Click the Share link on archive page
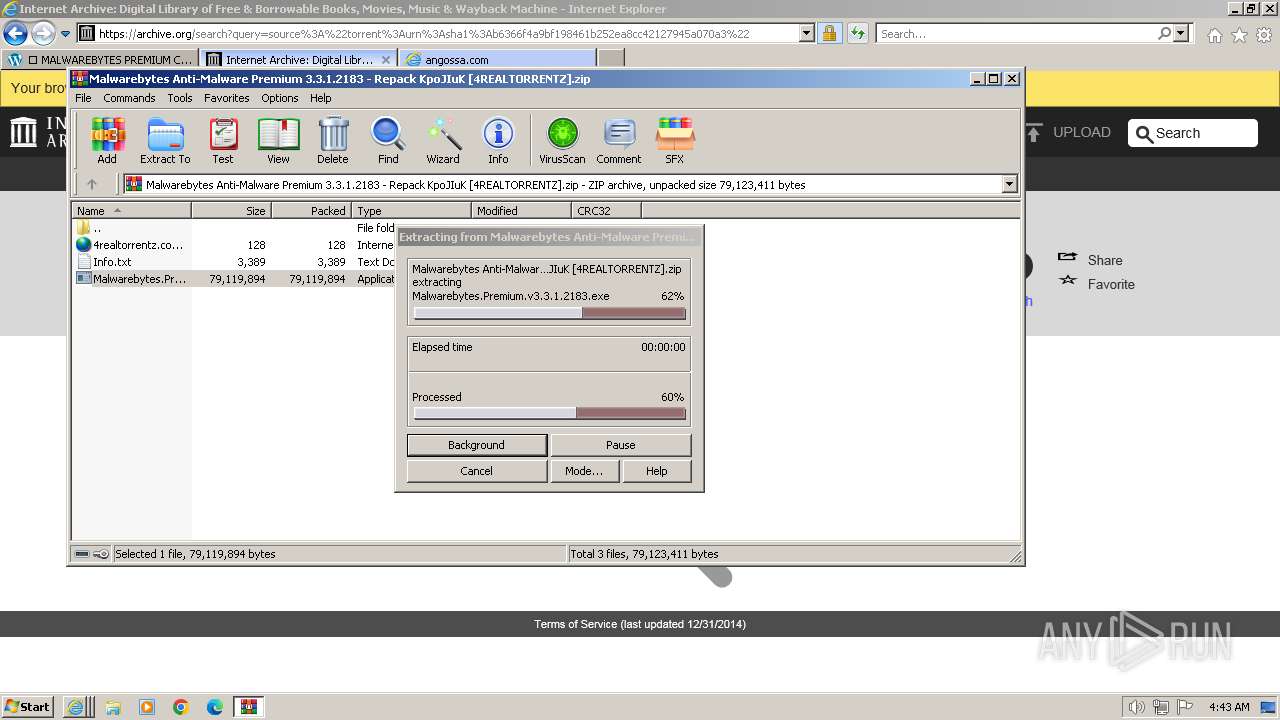Image resolution: width=1280 pixels, height=720 pixels. point(1090,260)
